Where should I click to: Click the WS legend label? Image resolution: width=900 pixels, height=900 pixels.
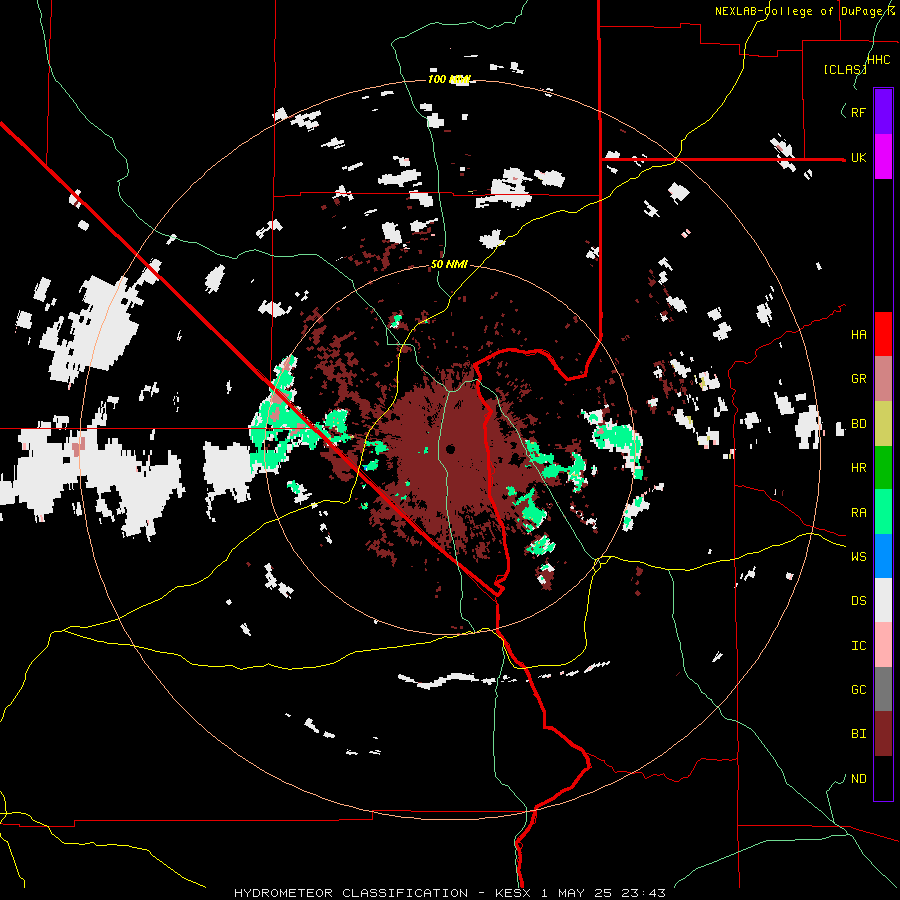[x=859, y=557]
